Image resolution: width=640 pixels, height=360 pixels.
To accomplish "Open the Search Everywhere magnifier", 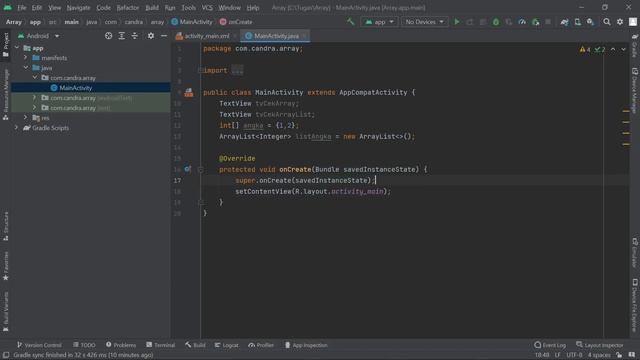I will point(607,22).
